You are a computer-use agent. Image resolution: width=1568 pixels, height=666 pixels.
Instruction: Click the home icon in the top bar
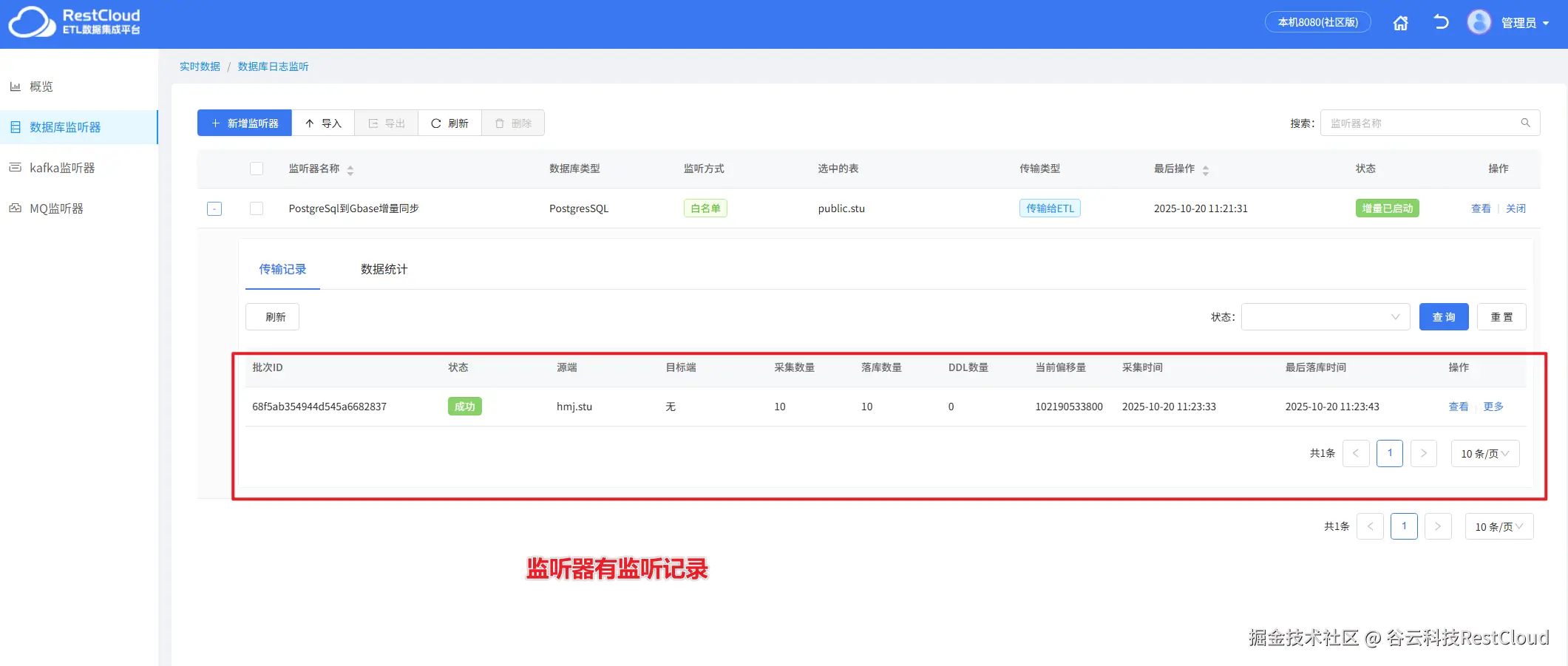(x=1400, y=23)
